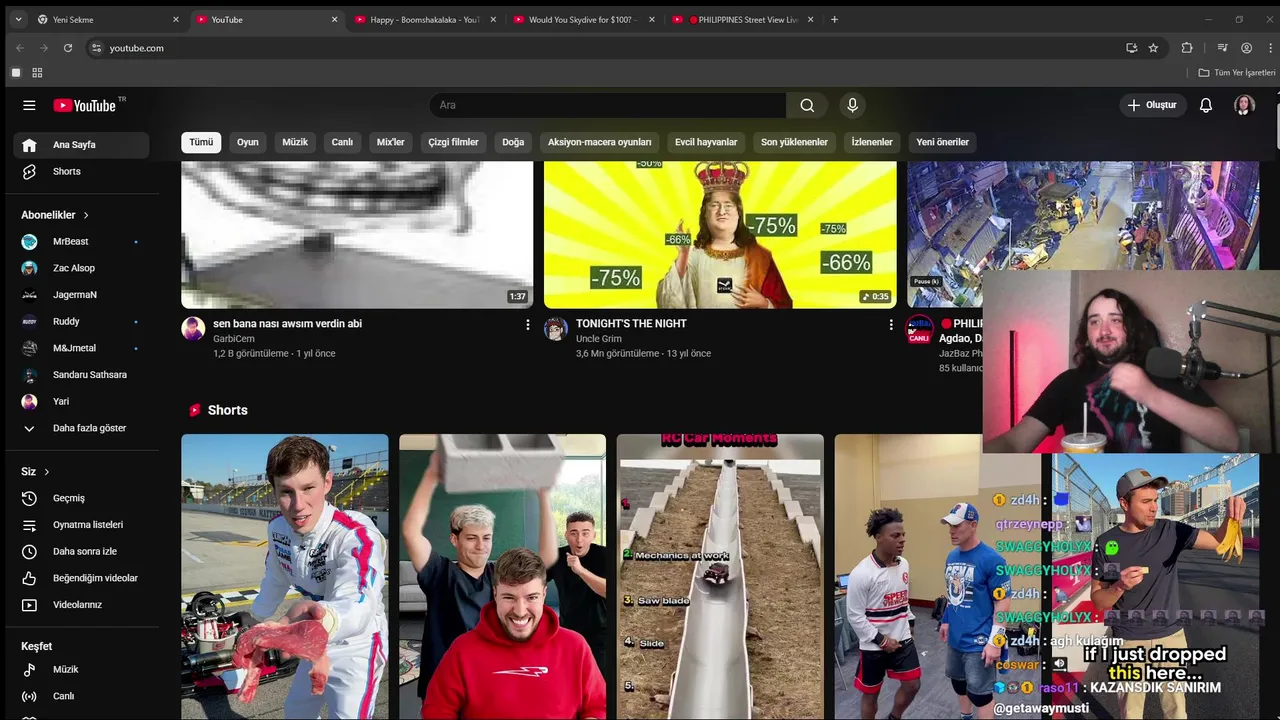Open M&Jmetal subscription channel
The image size is (1280, 720).
[x=81, y=348]
